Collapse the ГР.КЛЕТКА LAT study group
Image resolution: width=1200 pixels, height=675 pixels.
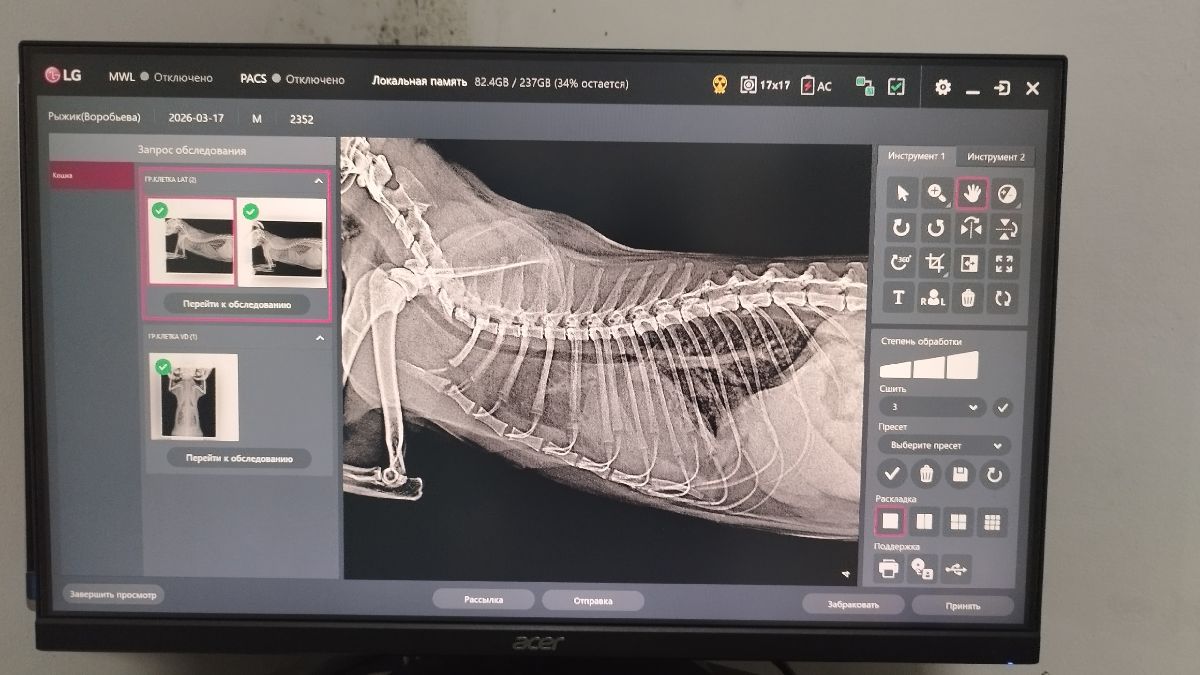point(319,181)
